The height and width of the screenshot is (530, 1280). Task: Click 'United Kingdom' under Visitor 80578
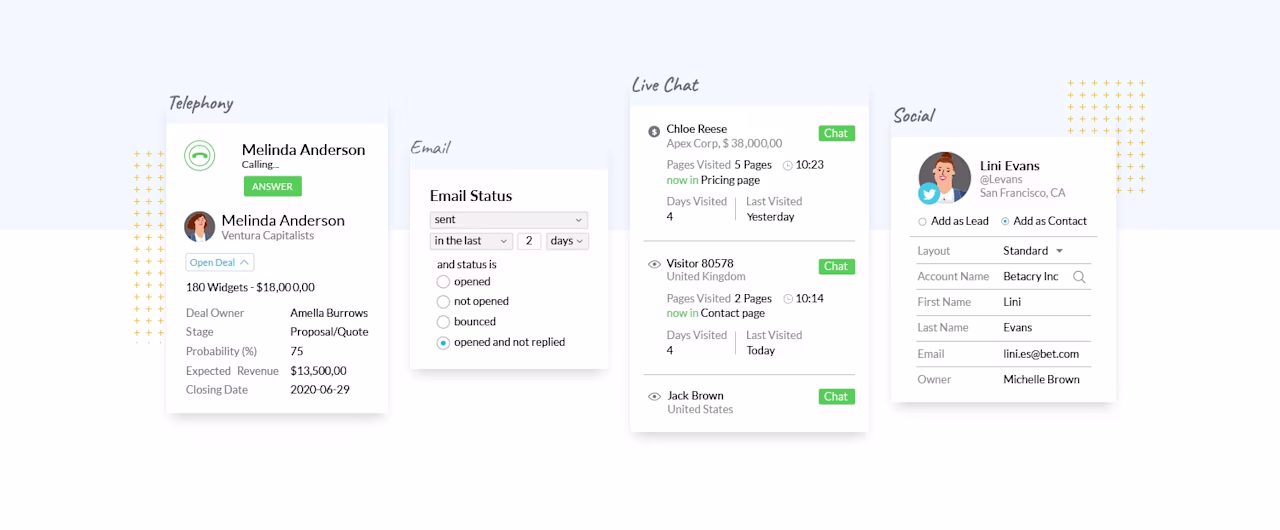706,277
